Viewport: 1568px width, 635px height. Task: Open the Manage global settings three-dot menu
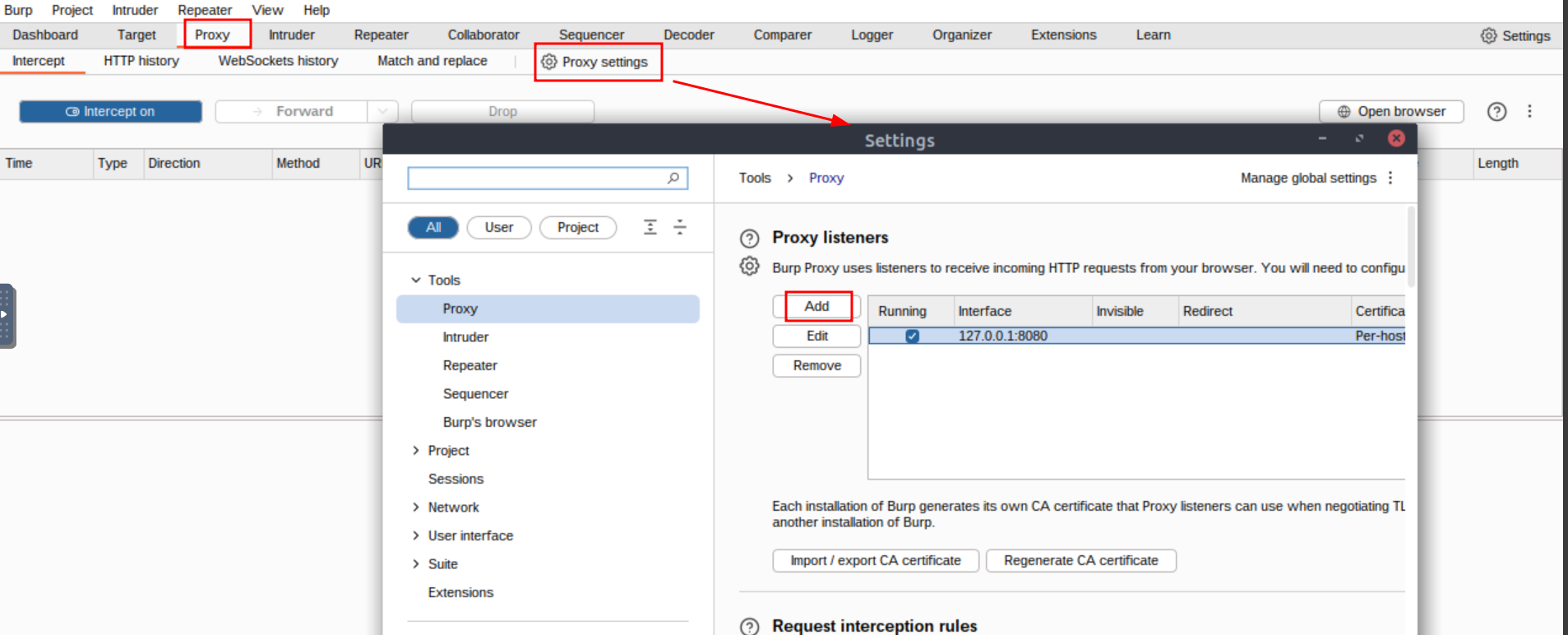(1390, 178)
